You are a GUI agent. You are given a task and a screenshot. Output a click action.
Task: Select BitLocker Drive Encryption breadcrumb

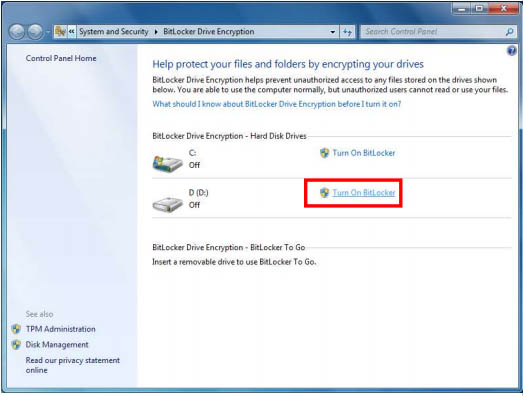pos(208,32)
